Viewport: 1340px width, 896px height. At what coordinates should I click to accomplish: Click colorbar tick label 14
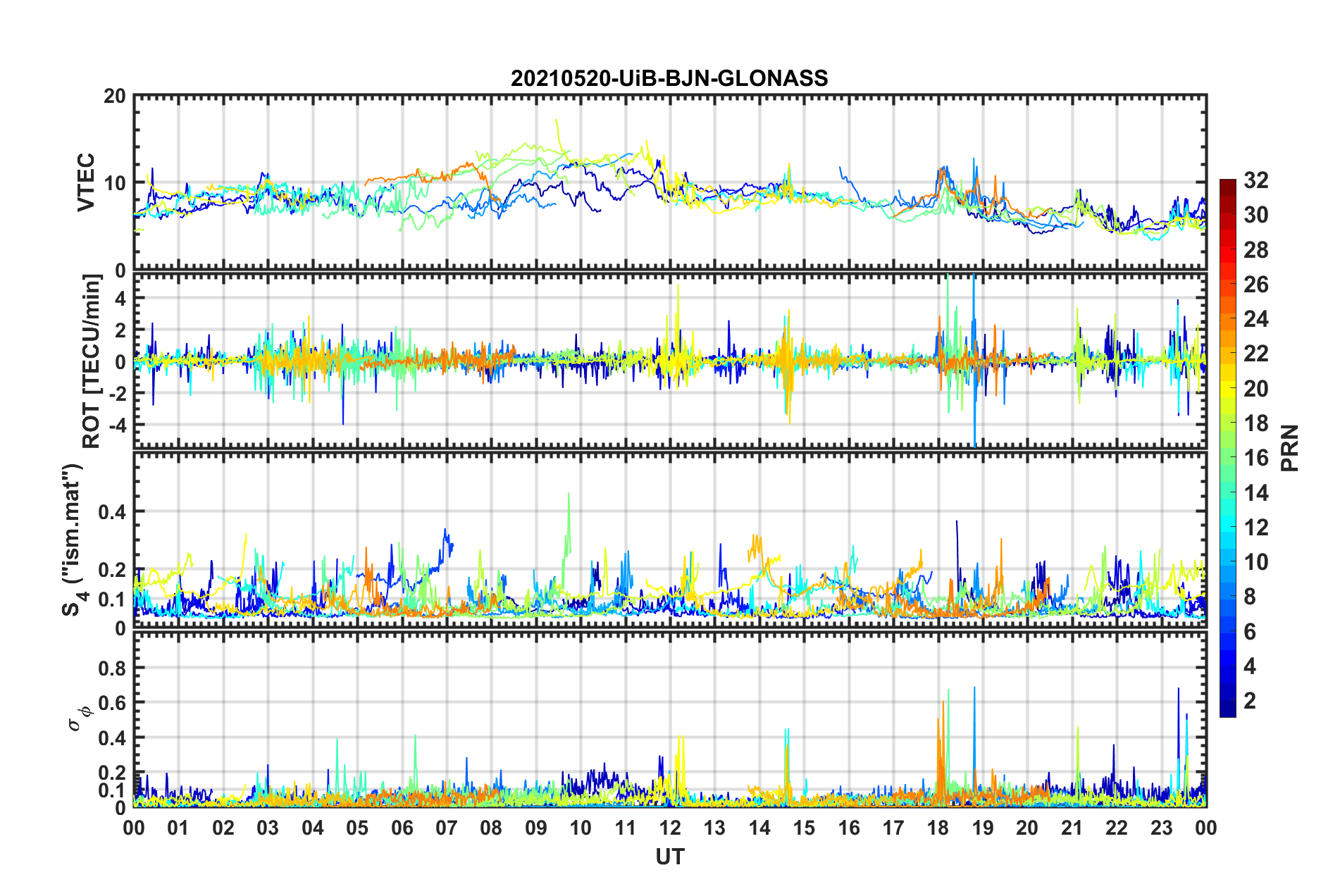click(x=1256, y=492)
